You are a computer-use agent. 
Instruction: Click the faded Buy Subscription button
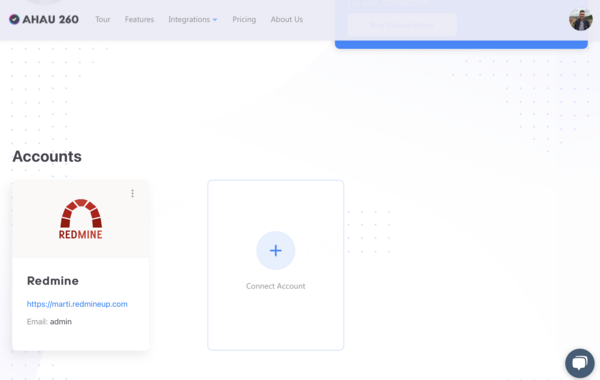tap(402, 25)
